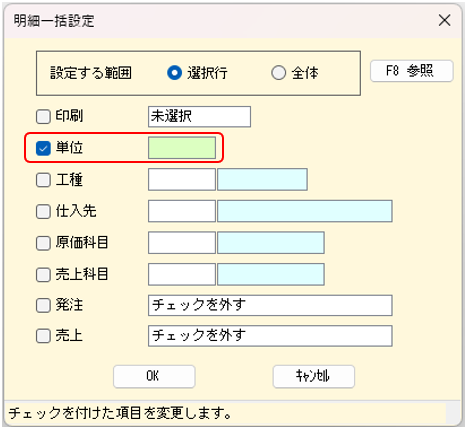Click the 原価科目 code input field
The image size is (465, 427).
pyautogui.click(x=182, y=243)
